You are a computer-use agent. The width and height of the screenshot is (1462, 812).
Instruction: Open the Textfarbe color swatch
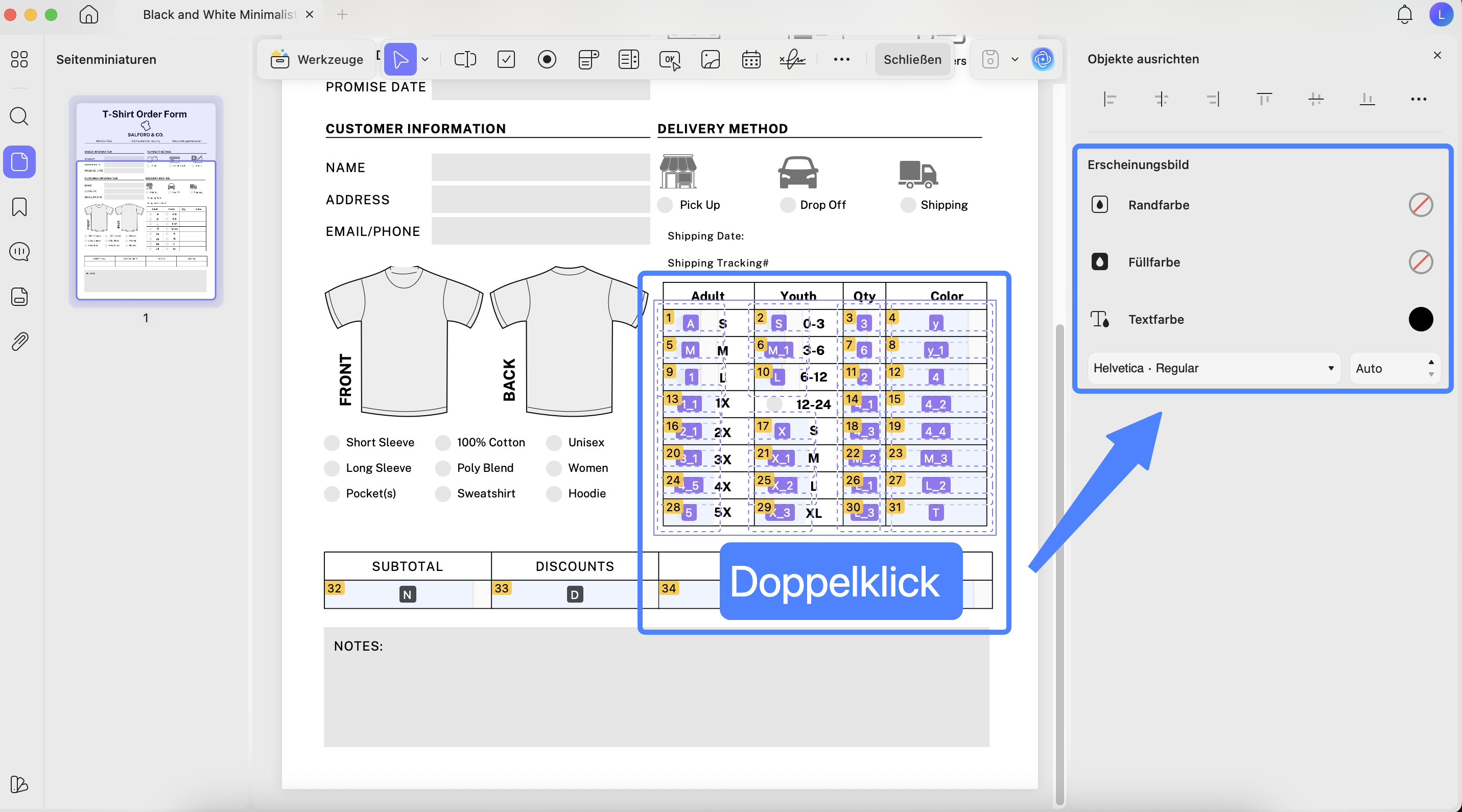click(x=1421, y=319)
